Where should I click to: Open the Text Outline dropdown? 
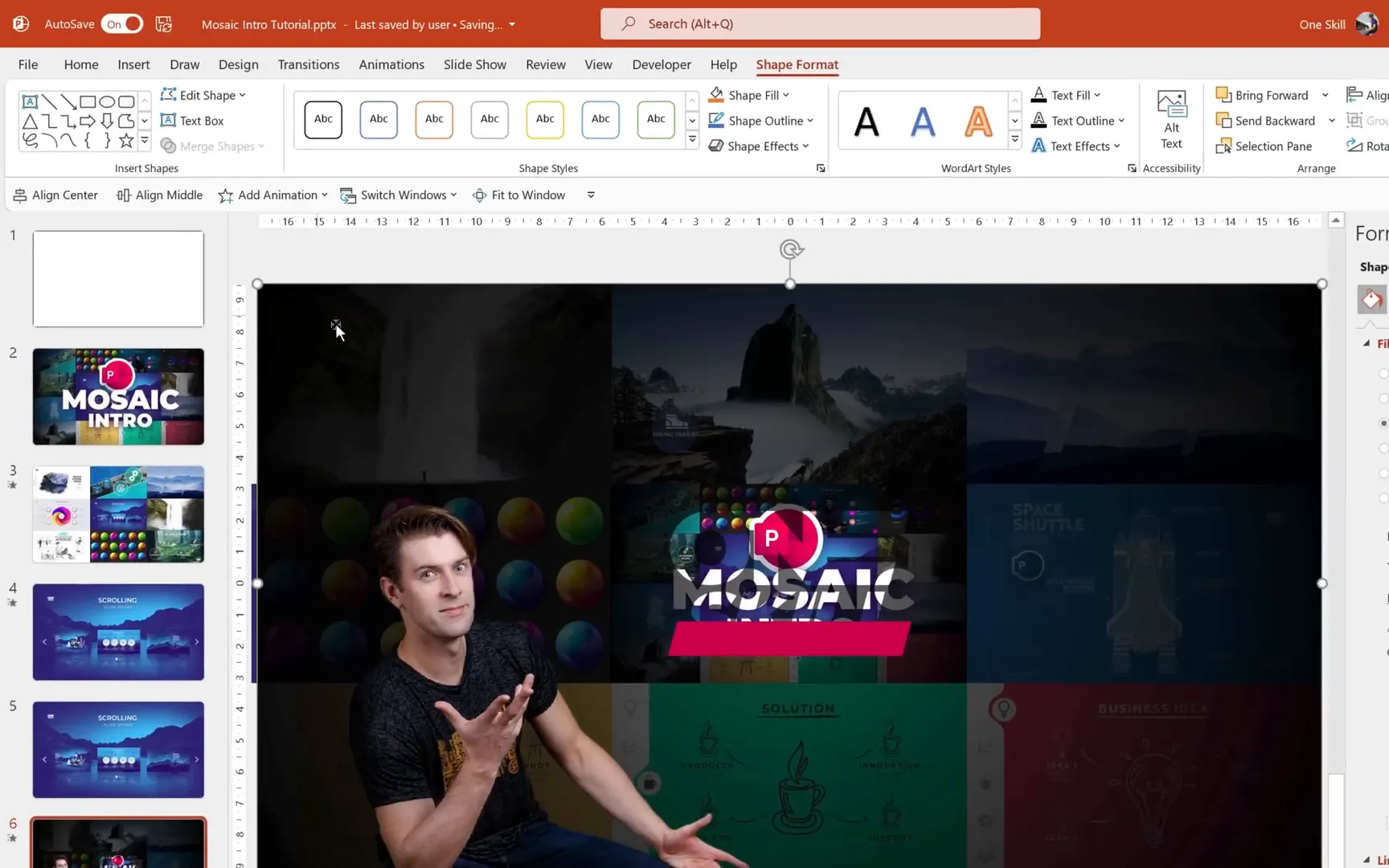1078,121
